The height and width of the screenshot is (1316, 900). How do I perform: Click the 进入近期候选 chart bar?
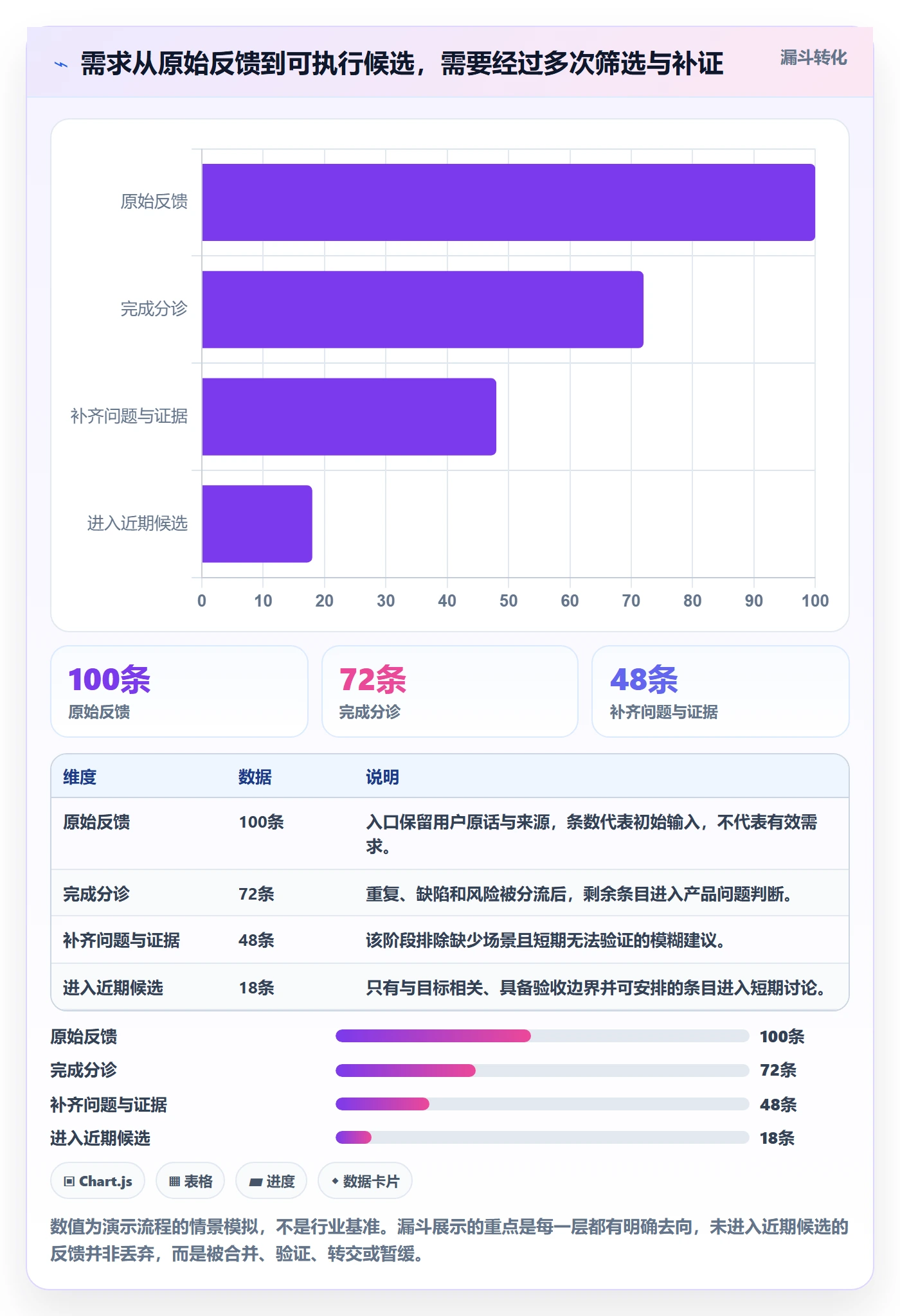257,524
